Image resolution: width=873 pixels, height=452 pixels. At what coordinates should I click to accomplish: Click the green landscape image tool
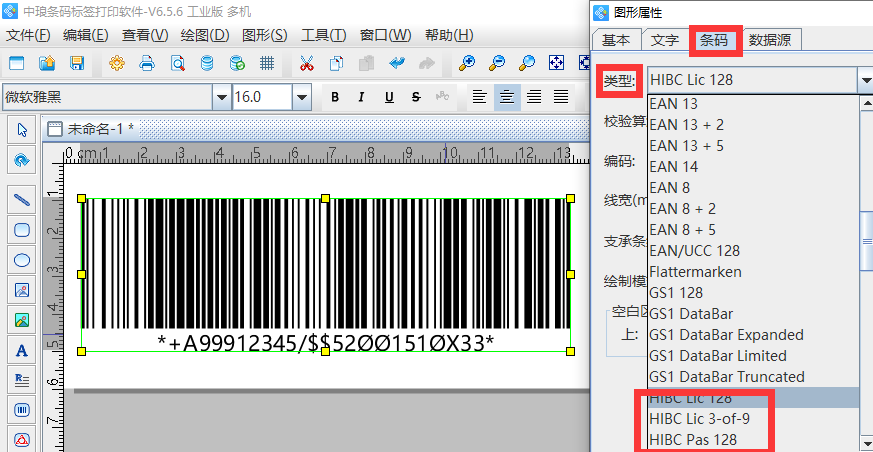click(22, 320)
